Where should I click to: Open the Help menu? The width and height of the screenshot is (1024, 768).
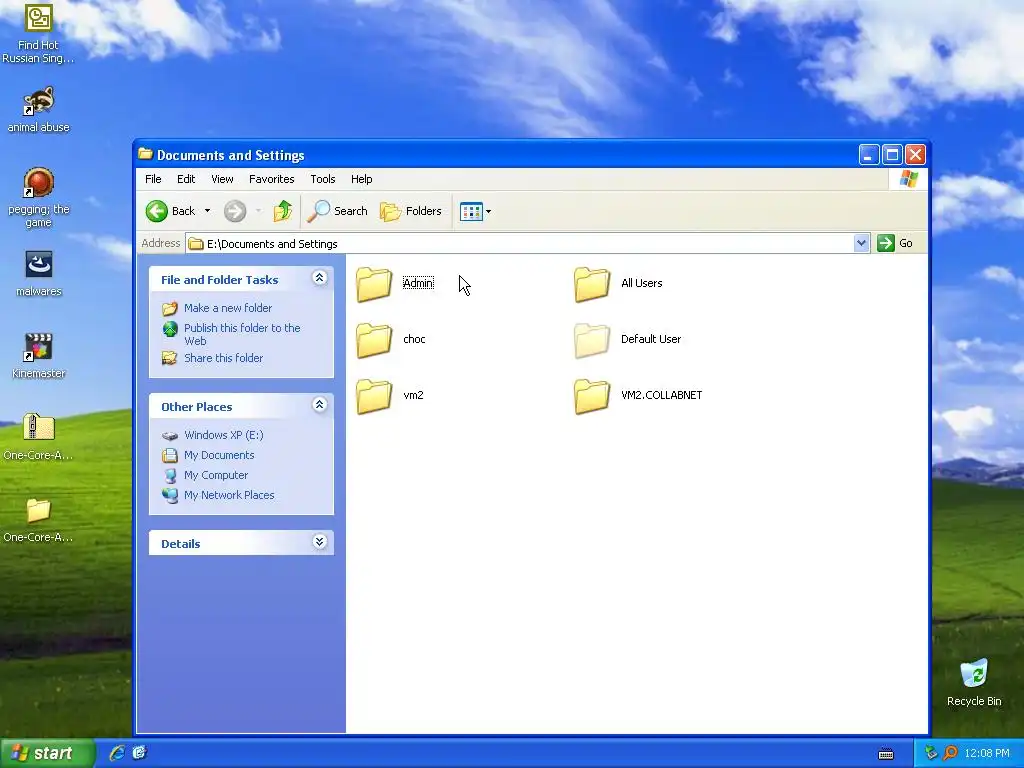pos(361,179)
